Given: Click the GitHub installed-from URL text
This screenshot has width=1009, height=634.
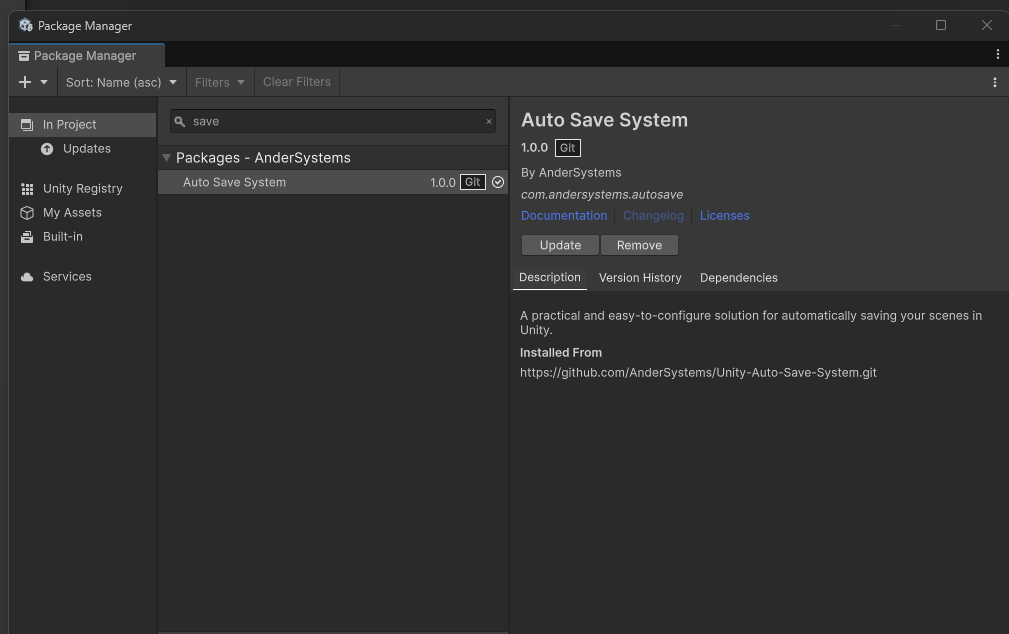Looking at the screenshot, I should [698, 373].
